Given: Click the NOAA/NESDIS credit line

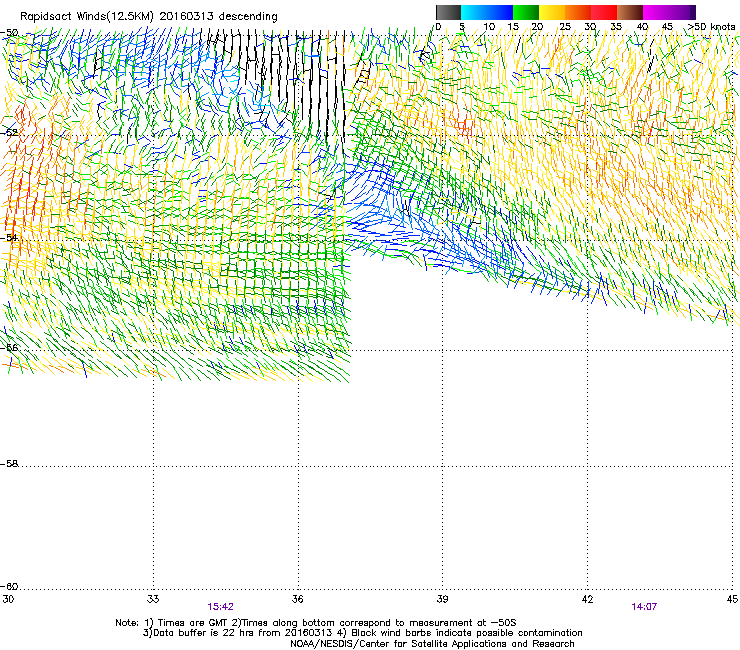Looking at the screenshot, I should pyautogui.click(x=432, y=644).
